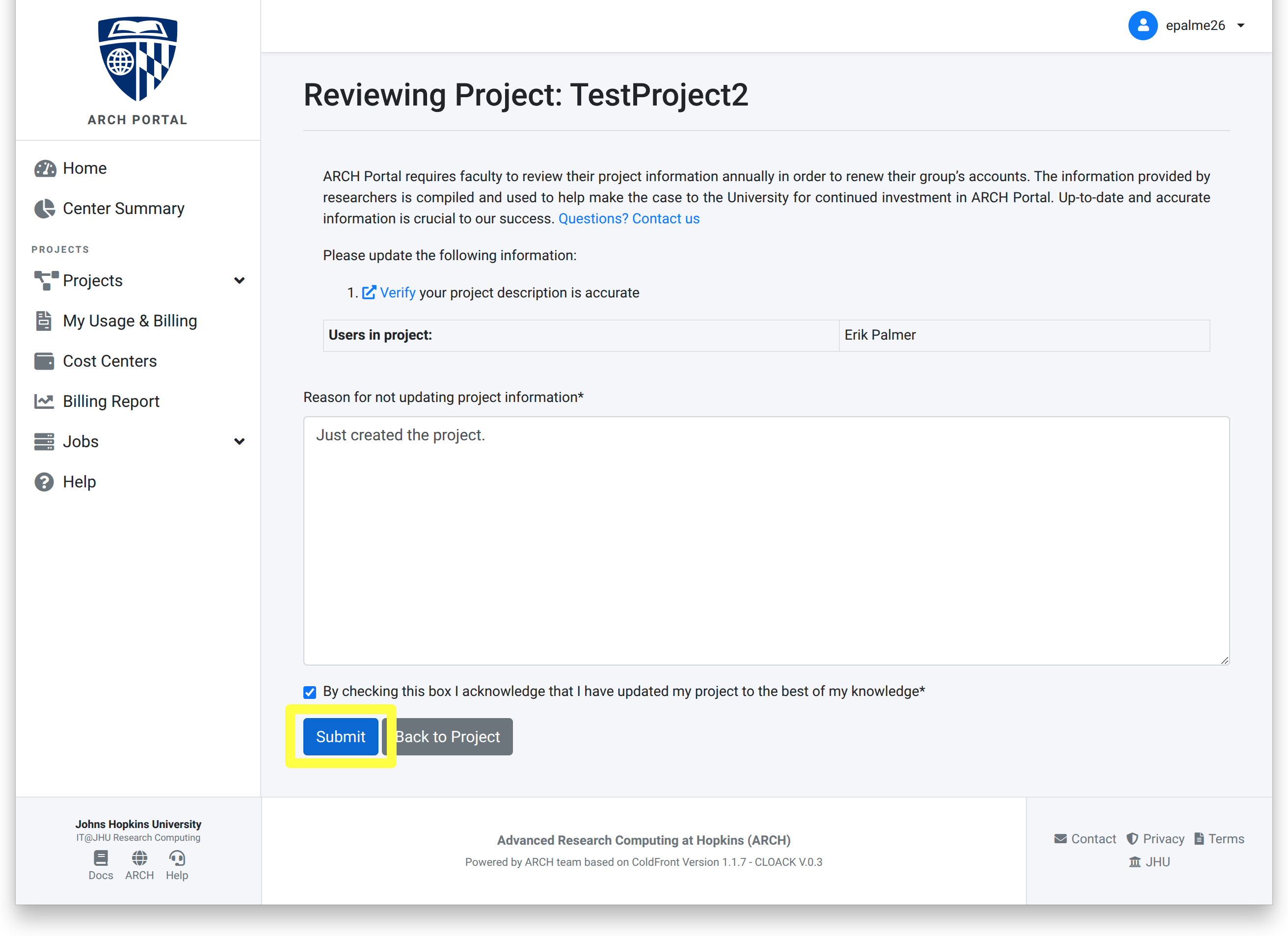Open the footer Privacy link
Viewport: 1288px width, 936px height.
click(x=1164, y=839)
